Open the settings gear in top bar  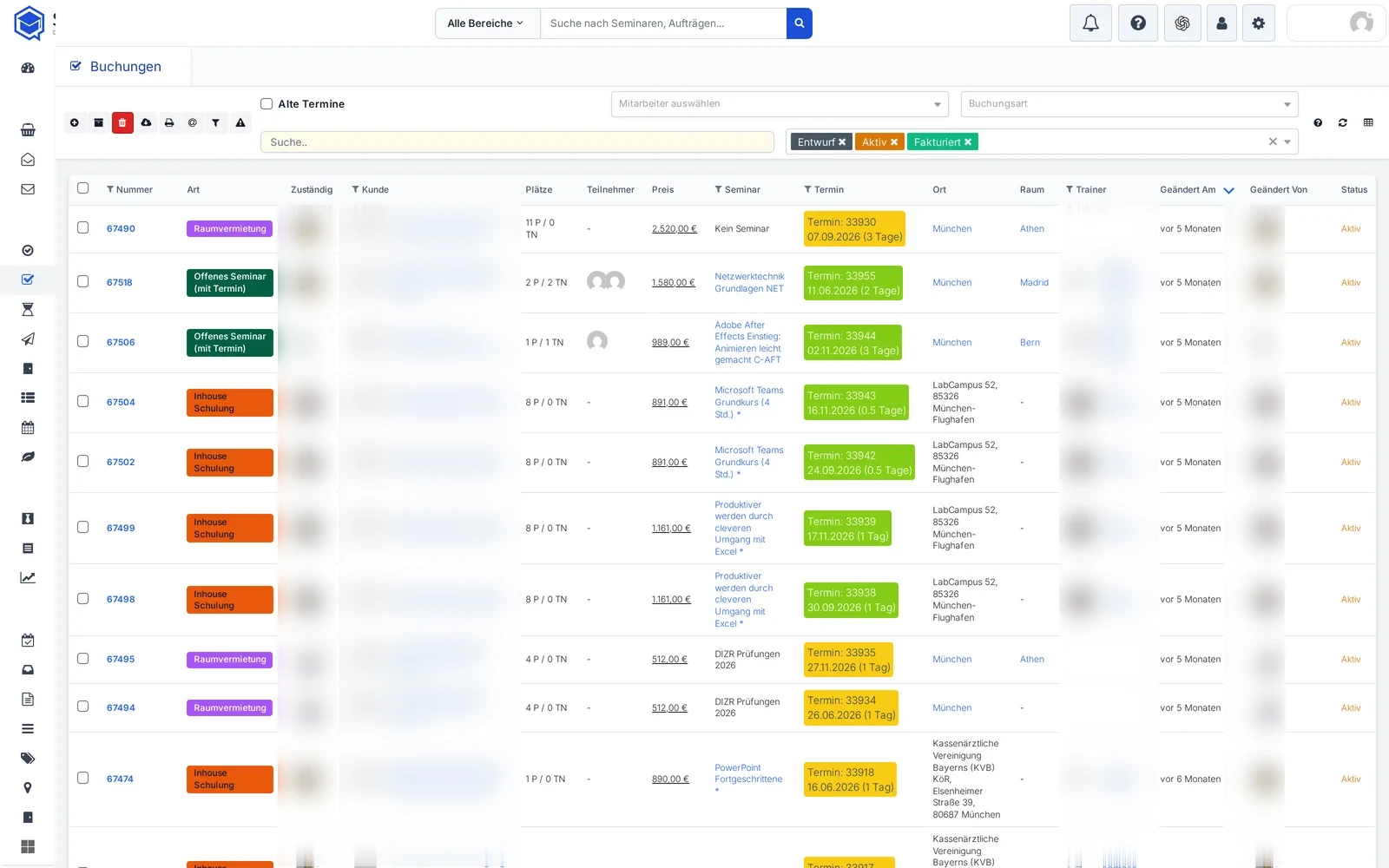[1259, 23]
